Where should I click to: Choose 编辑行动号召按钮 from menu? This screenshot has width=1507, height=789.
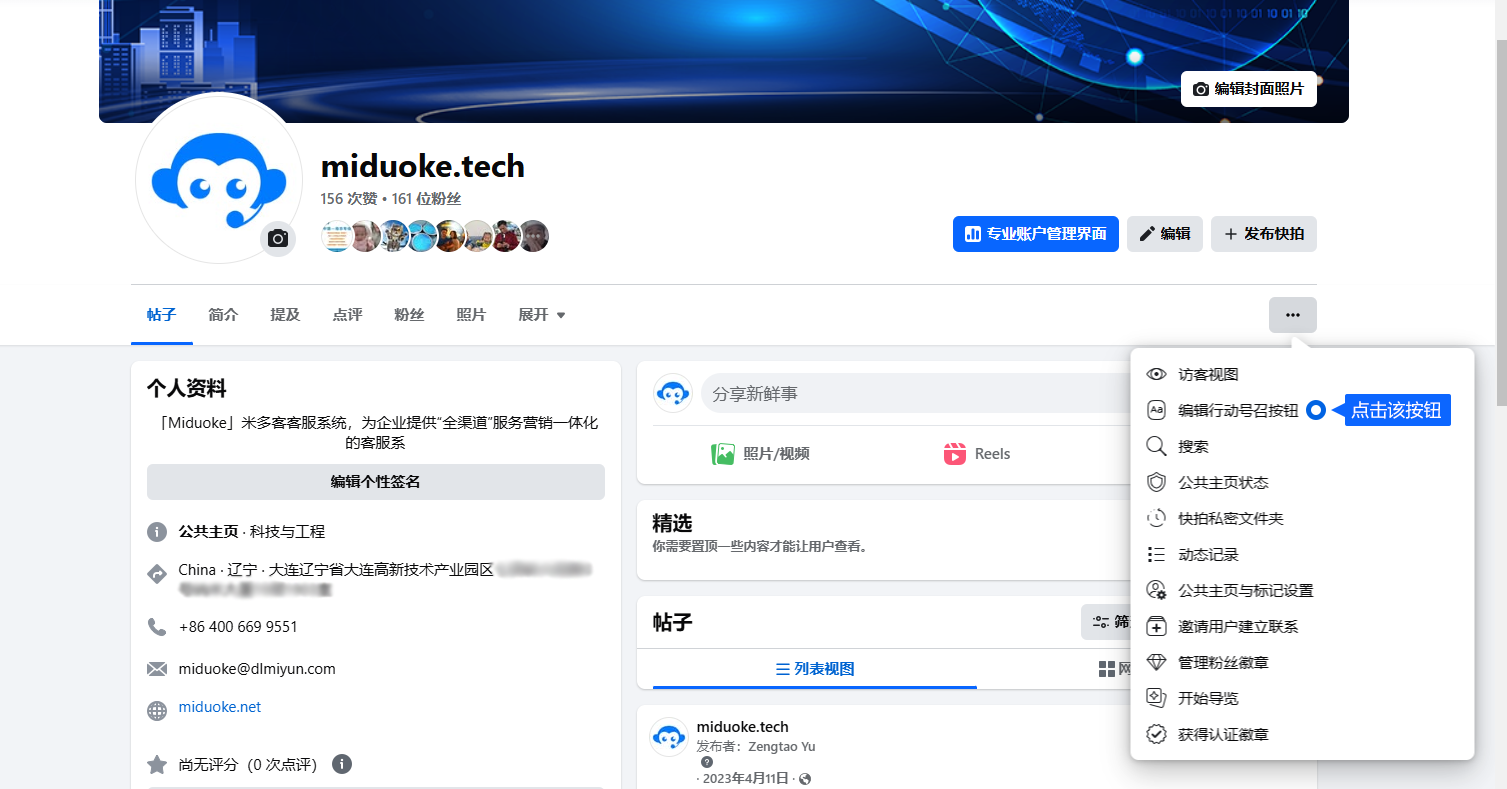click(1237, 410)
